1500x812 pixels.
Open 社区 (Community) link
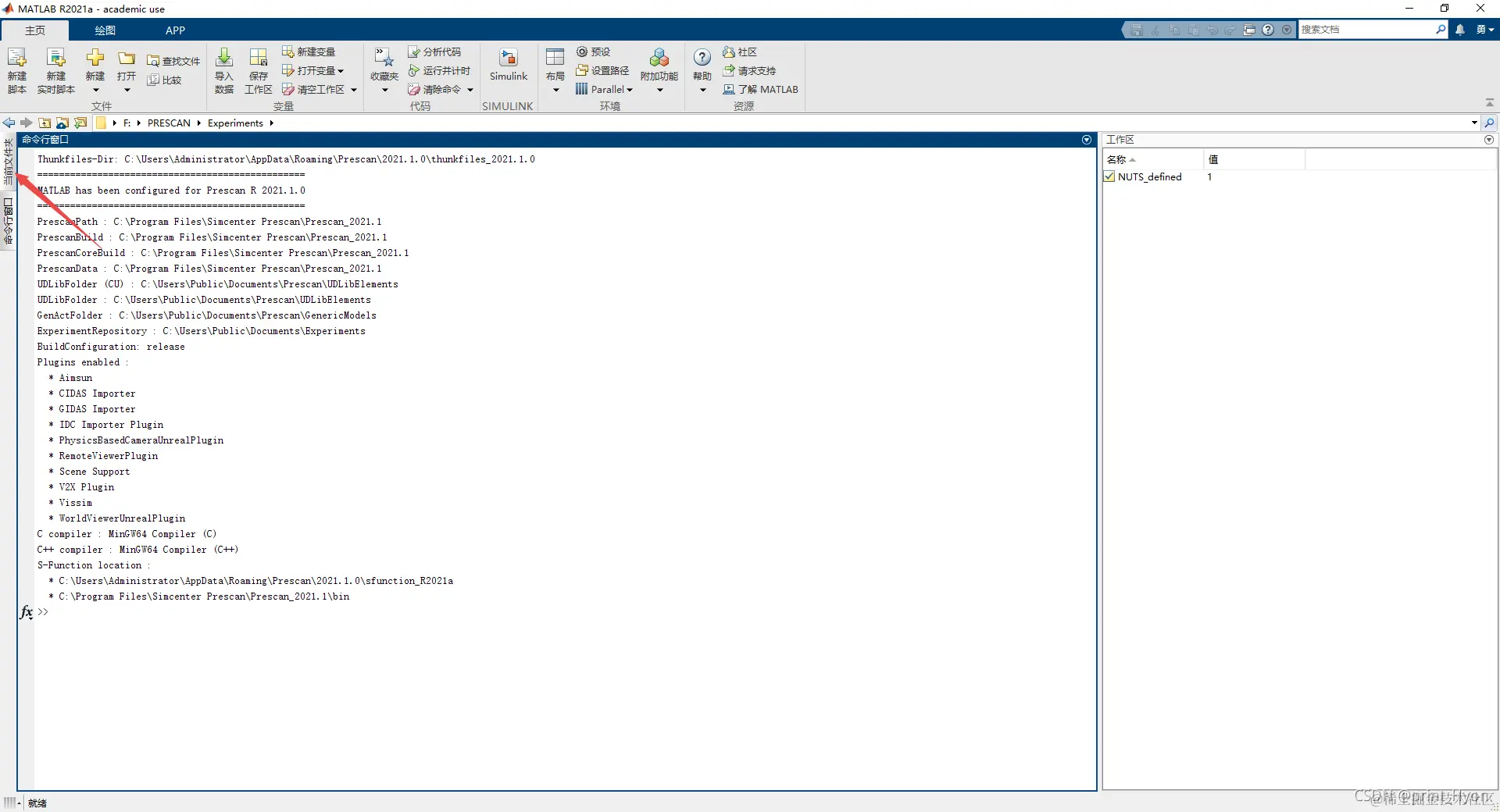pos(740,52)
